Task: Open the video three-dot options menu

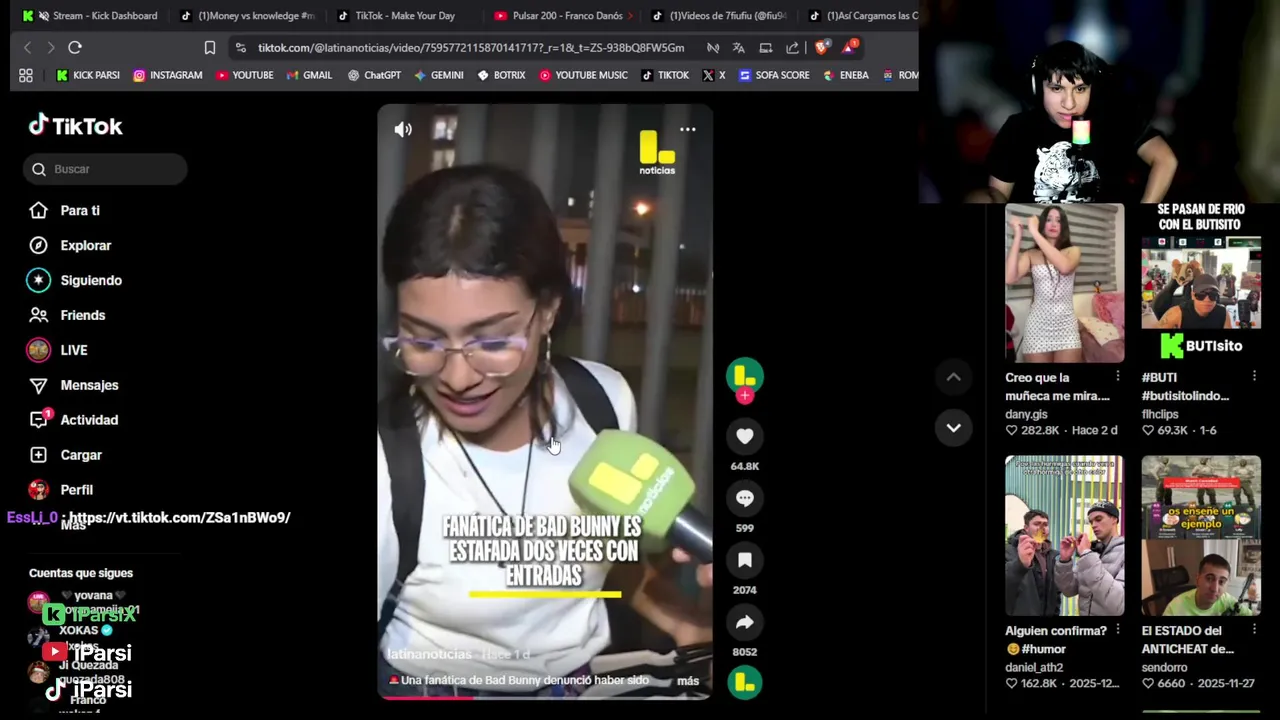Action: 688,129
